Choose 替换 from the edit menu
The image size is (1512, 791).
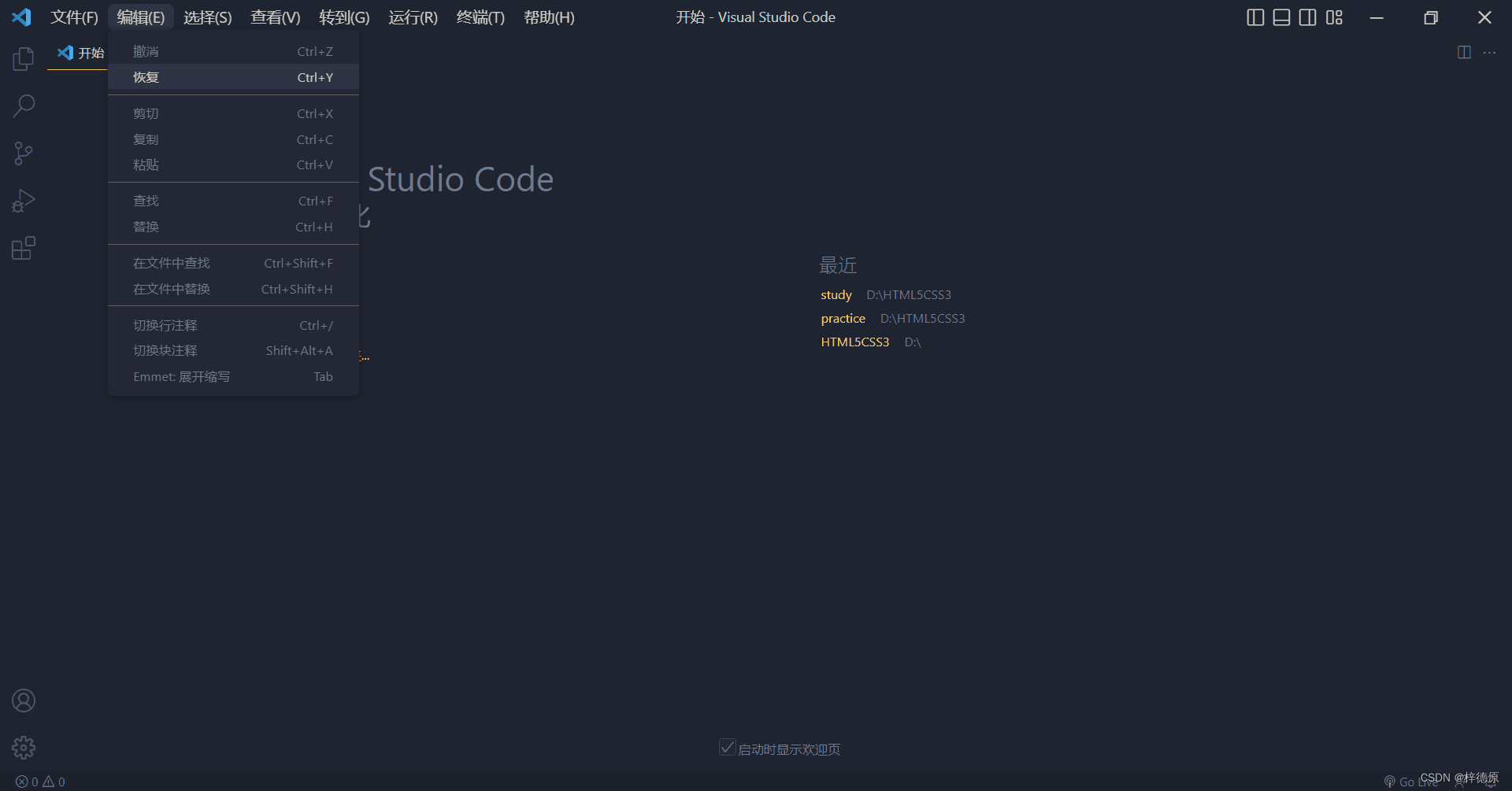[x=233, y=227]
